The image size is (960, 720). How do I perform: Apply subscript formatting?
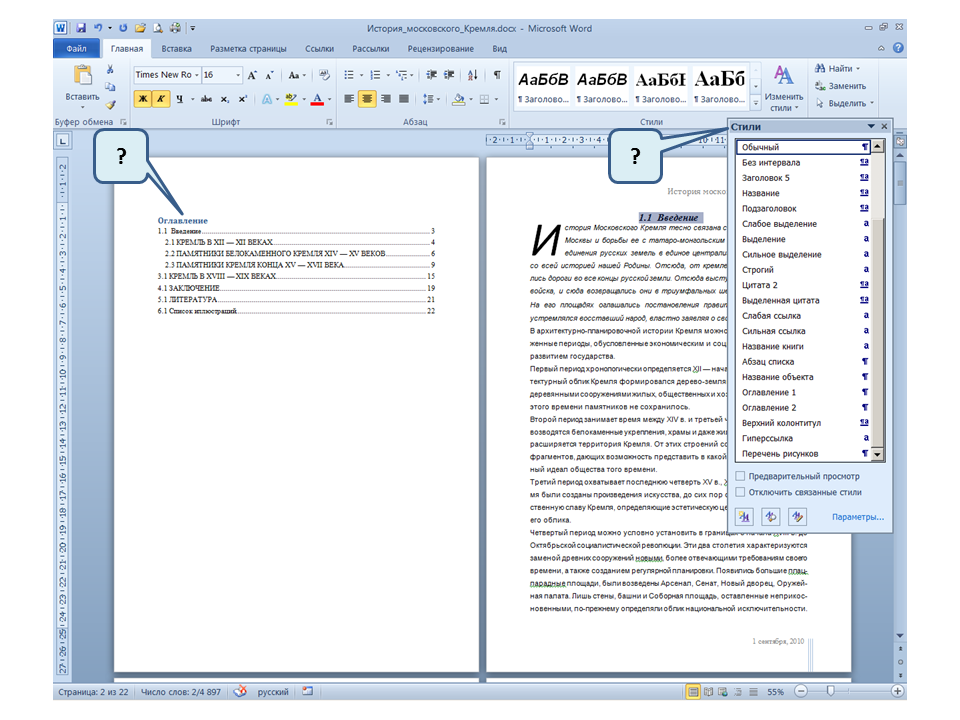click(225, 99)
